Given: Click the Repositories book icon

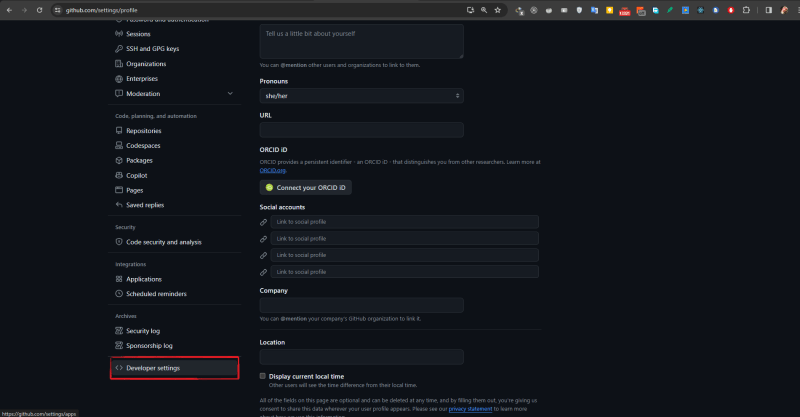Looking at the screenshot, I should tap(119, 131).
